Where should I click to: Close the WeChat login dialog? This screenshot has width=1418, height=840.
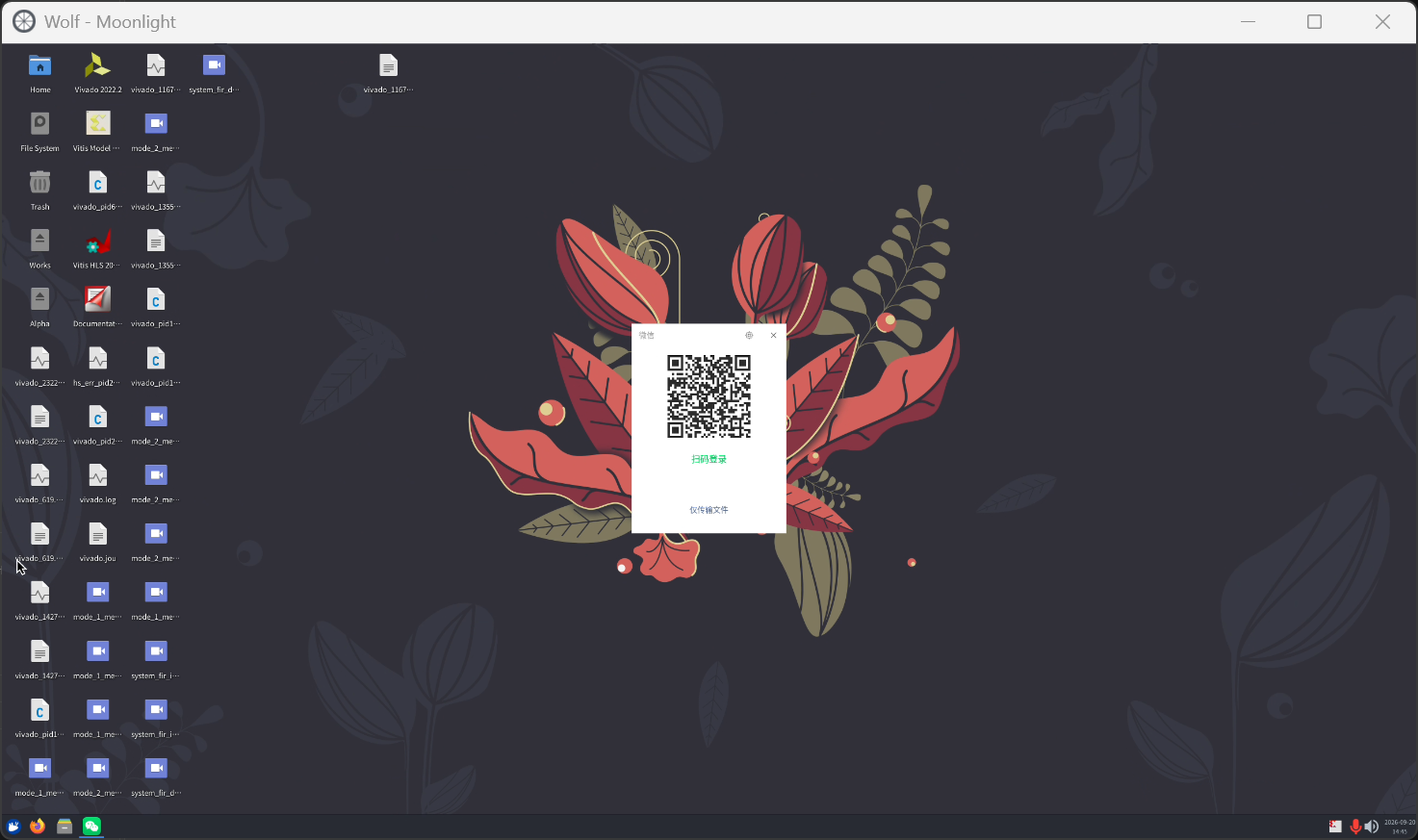tap(773, 336)
